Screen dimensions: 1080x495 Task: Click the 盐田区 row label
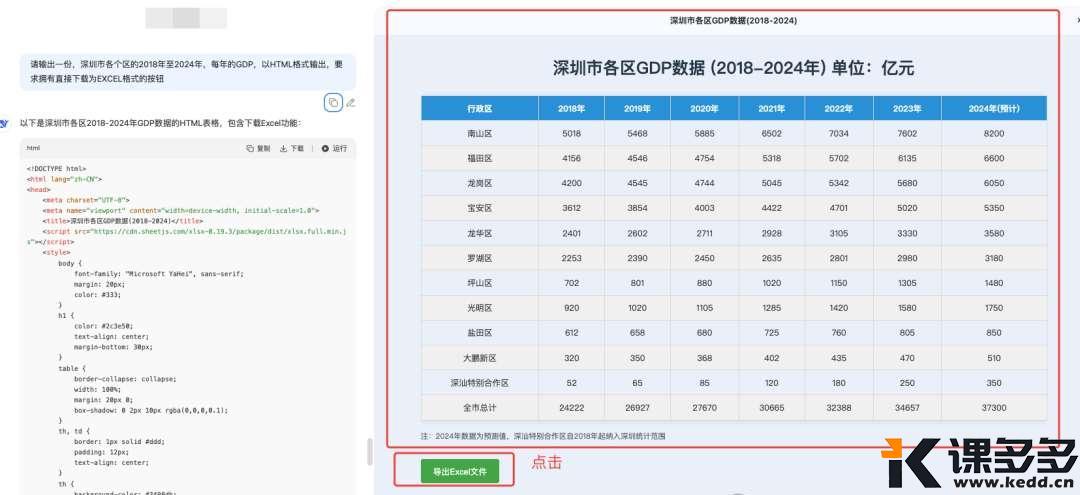(479, 333)
